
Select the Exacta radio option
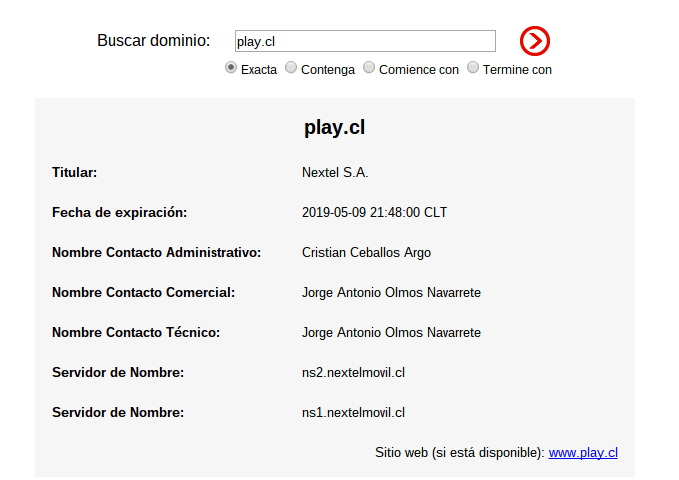click(x=231, y=68)
